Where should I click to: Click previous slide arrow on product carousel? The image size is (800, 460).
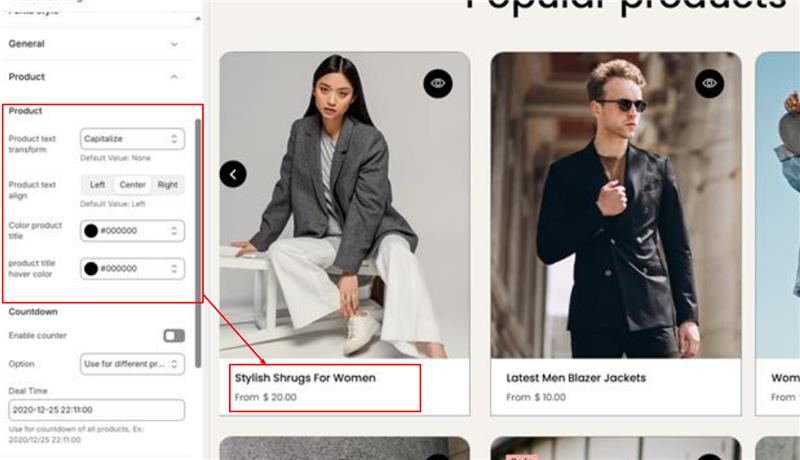point(233,174)
